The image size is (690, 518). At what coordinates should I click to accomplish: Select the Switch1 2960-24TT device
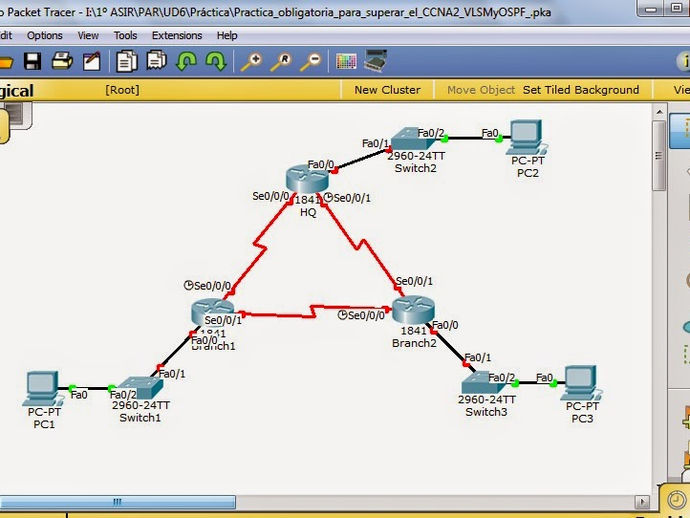pyautogui.click(x=141, y=387)
